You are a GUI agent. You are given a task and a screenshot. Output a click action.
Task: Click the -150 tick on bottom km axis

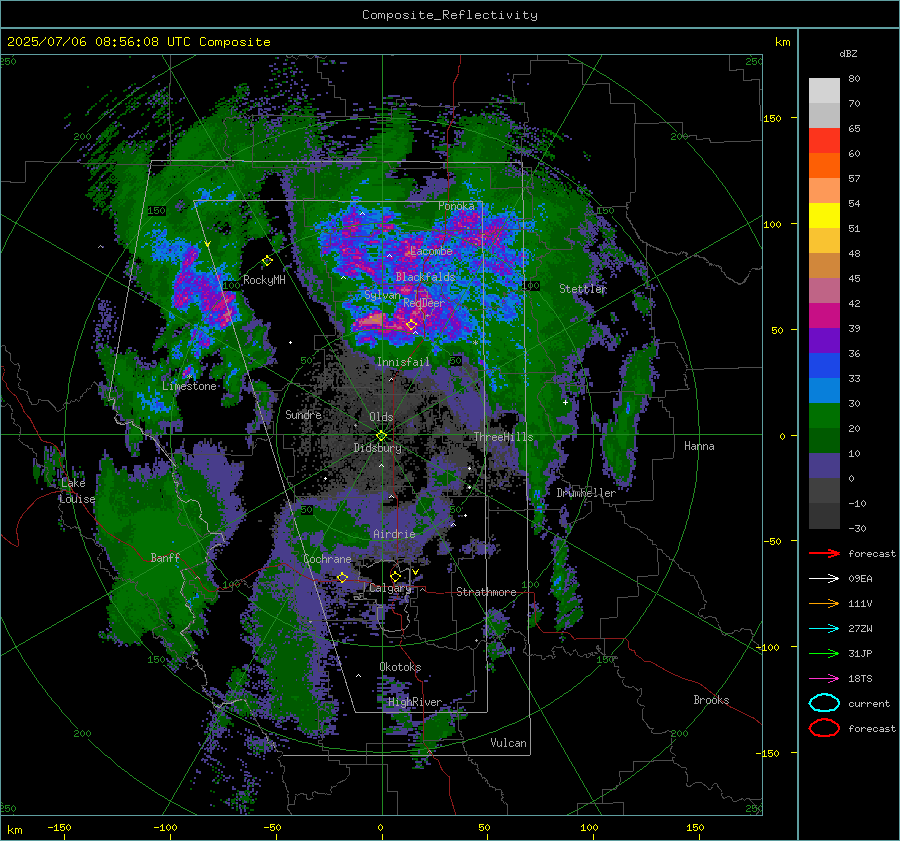pyautogui.click(x=59, y=827)
